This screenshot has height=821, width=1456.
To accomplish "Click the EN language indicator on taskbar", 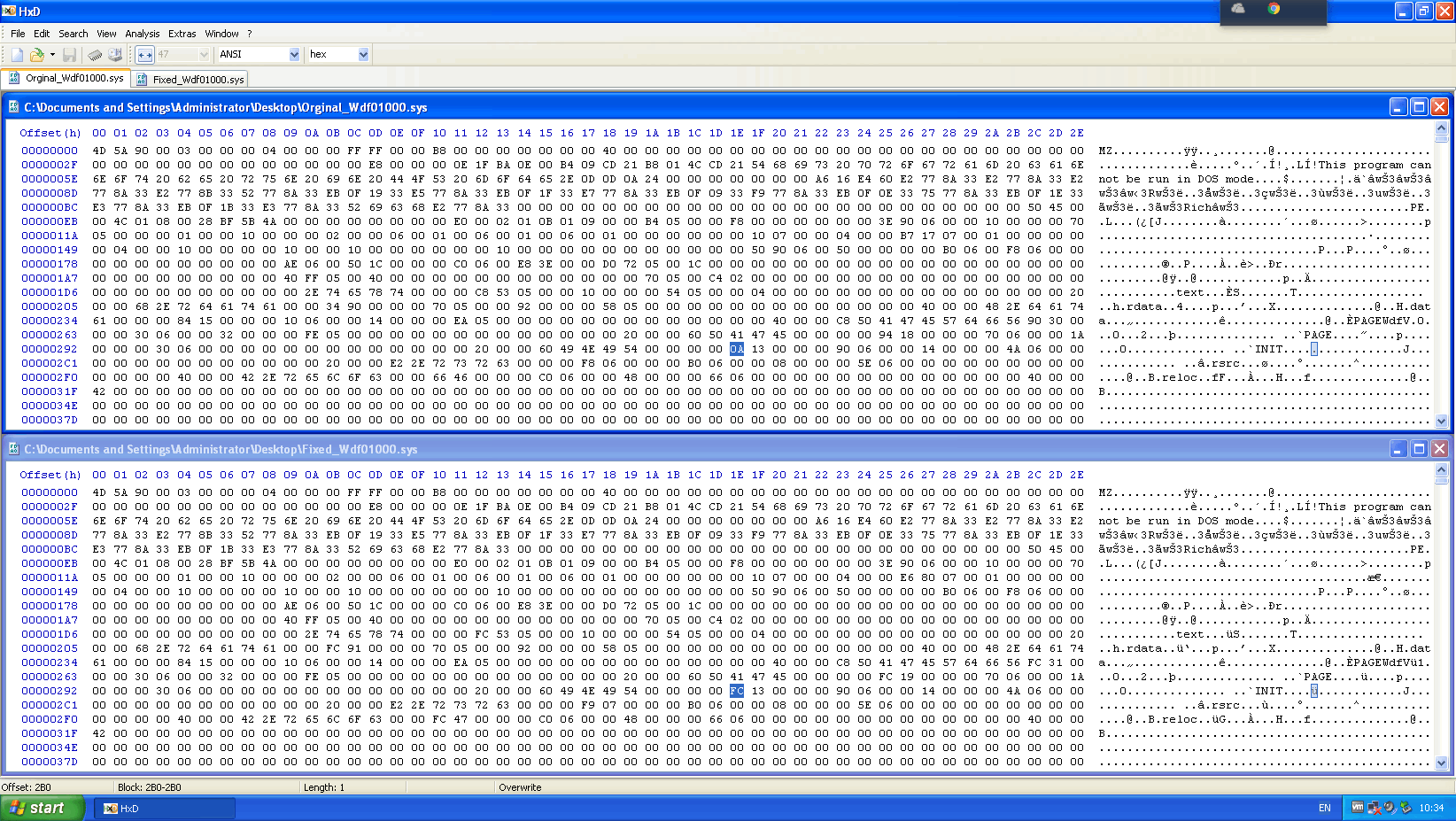I will [x=1325, y=808].
